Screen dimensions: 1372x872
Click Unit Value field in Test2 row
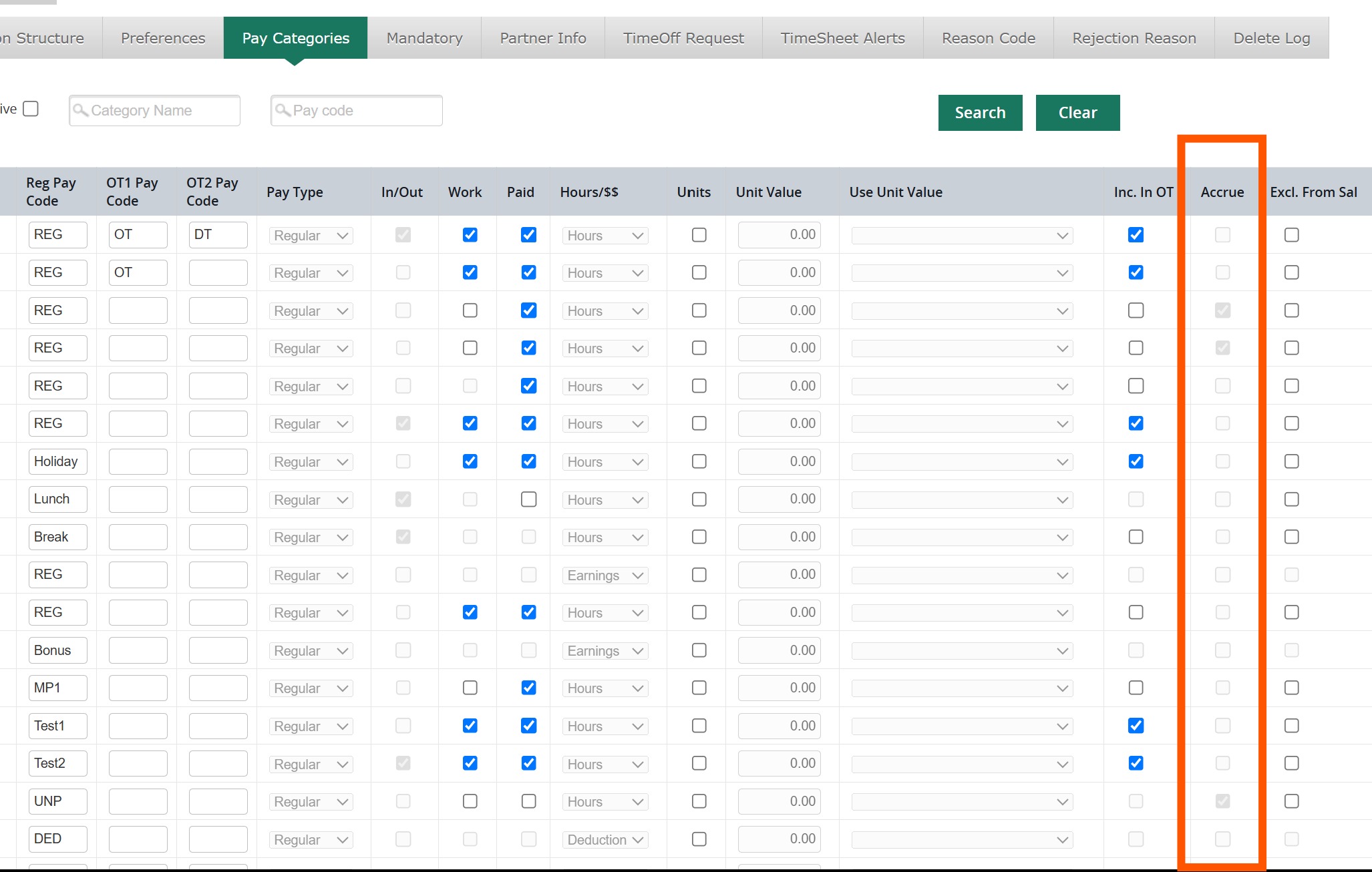[x=779, y=764]
